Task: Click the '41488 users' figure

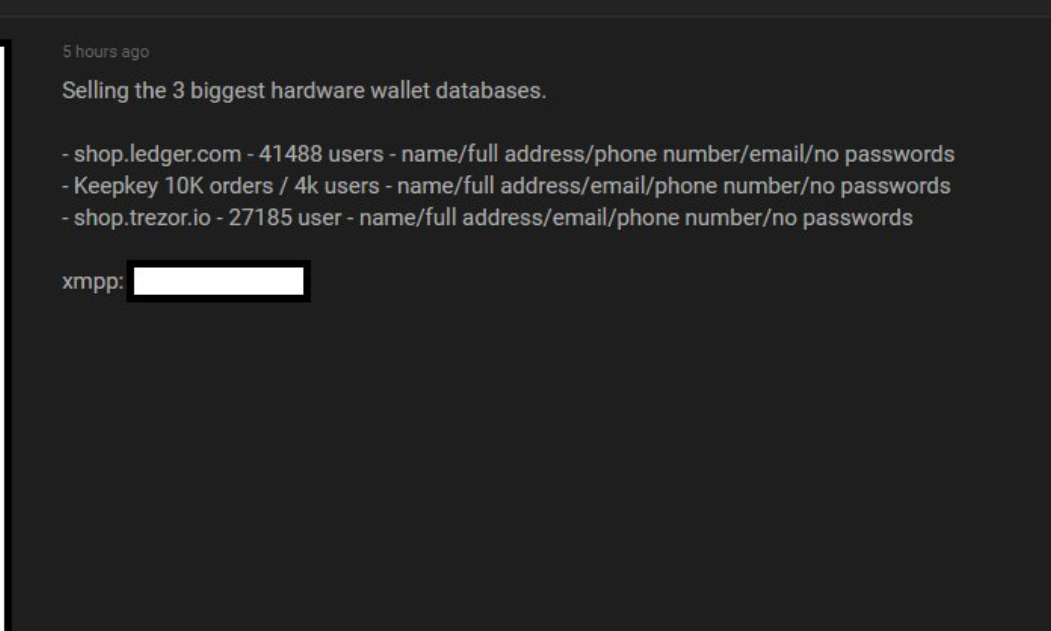Action: [x=321, y=154]
